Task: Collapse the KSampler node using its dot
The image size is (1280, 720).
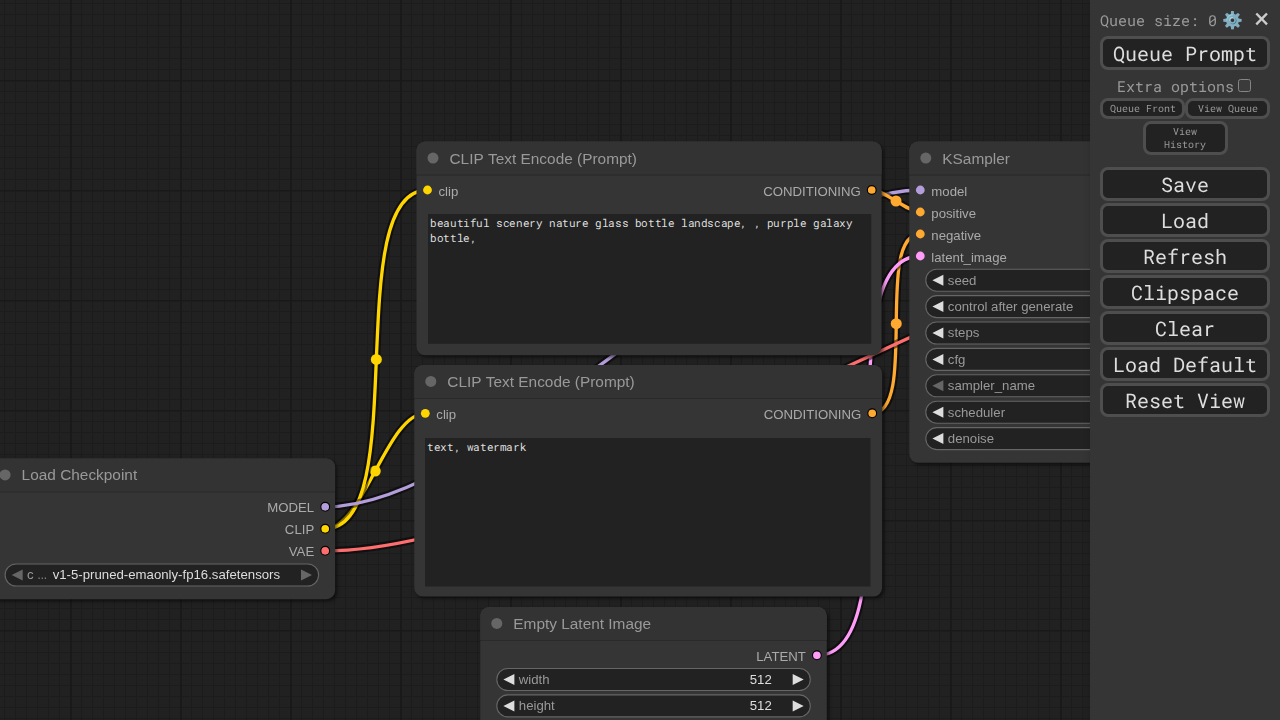Action: [x=926, y=158]
